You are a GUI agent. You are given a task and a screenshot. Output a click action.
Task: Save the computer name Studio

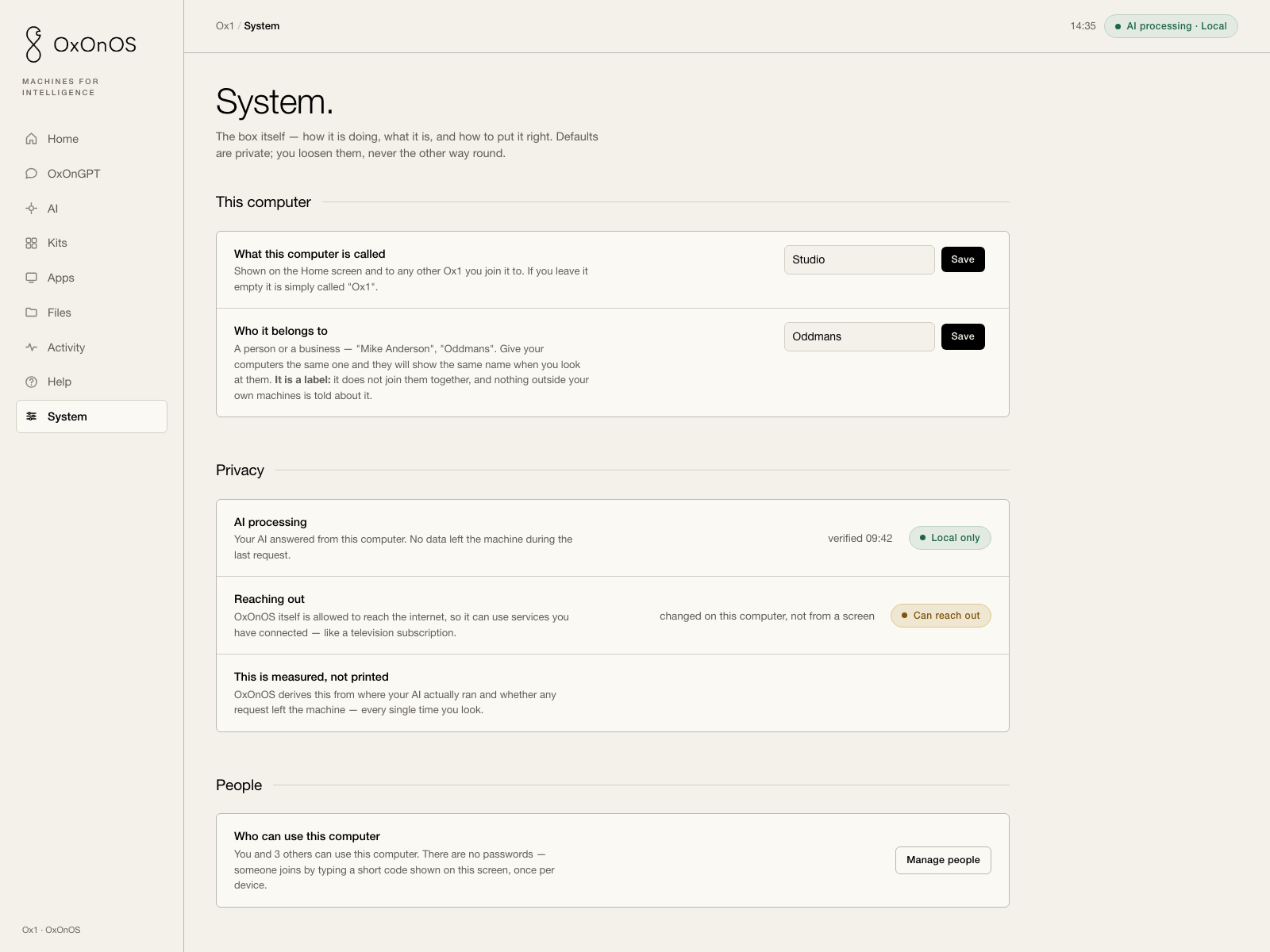[x=963, y=259]
